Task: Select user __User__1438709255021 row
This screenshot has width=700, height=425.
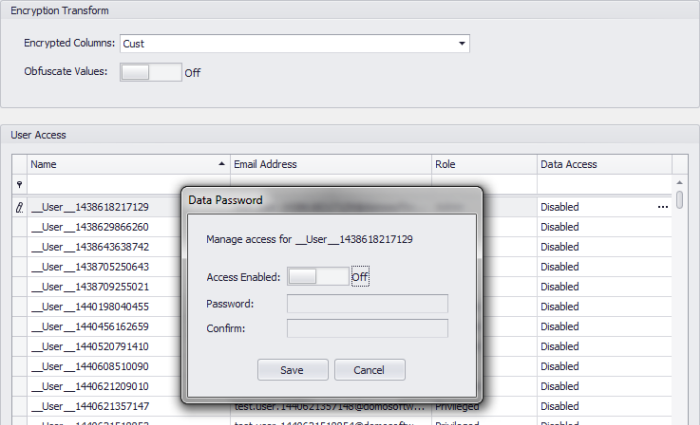Action: pyautogui.click(x=342, y=287)
